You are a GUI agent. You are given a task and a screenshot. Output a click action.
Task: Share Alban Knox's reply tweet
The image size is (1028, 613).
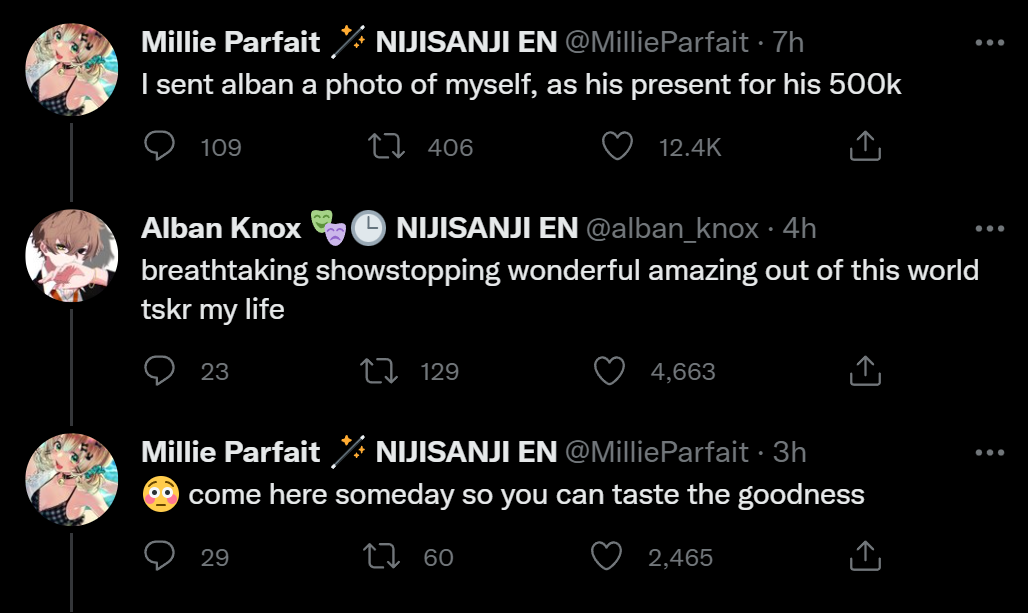pyautogui.click(x=865, y=372)
